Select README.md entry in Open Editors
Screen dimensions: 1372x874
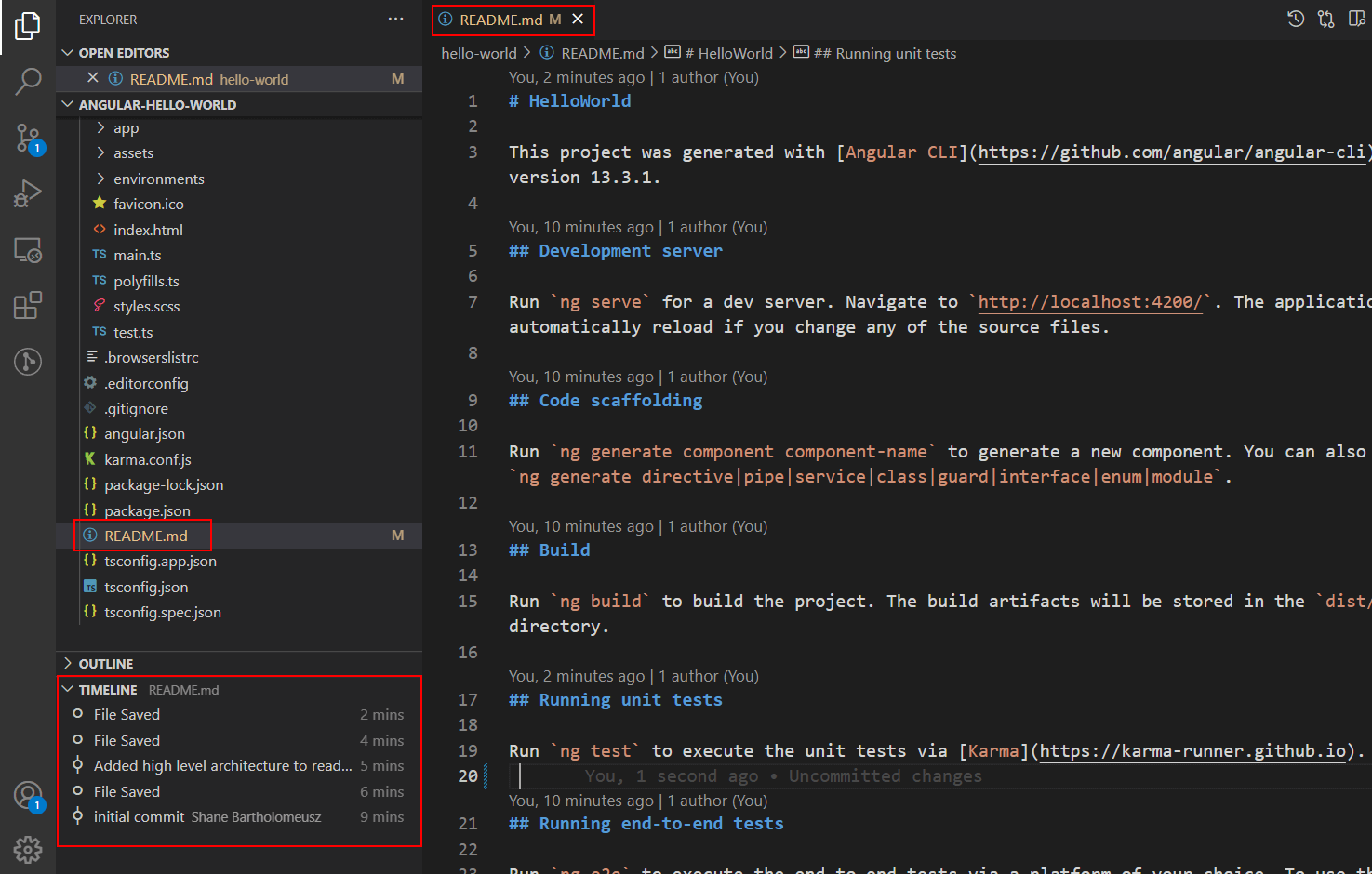click(x=240, y=79)
